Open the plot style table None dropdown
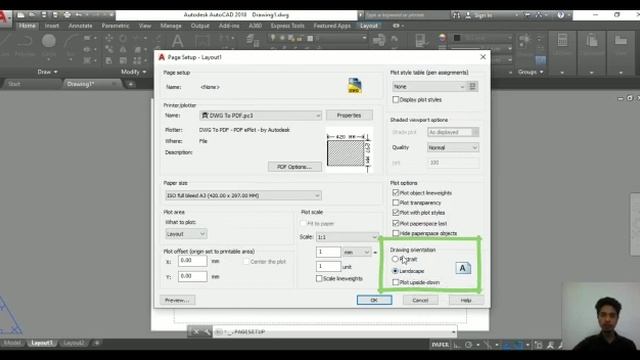640x360 pixels. pyautogui.click(x=429, y=87)
